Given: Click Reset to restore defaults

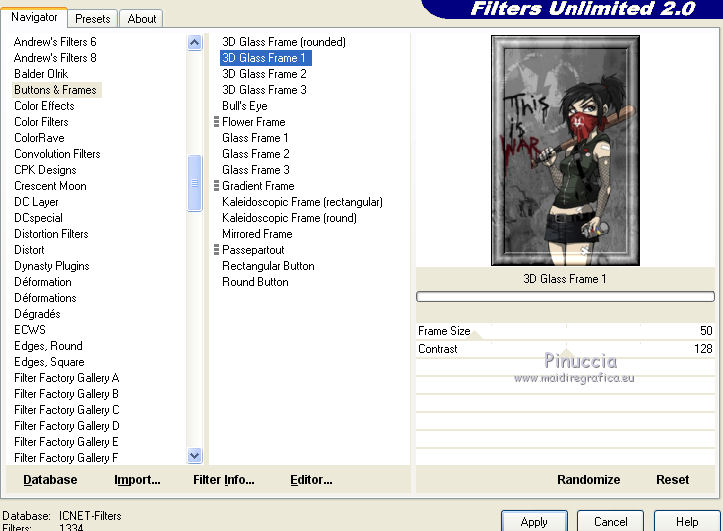Looking at the screenshot, I should point(672,480).
